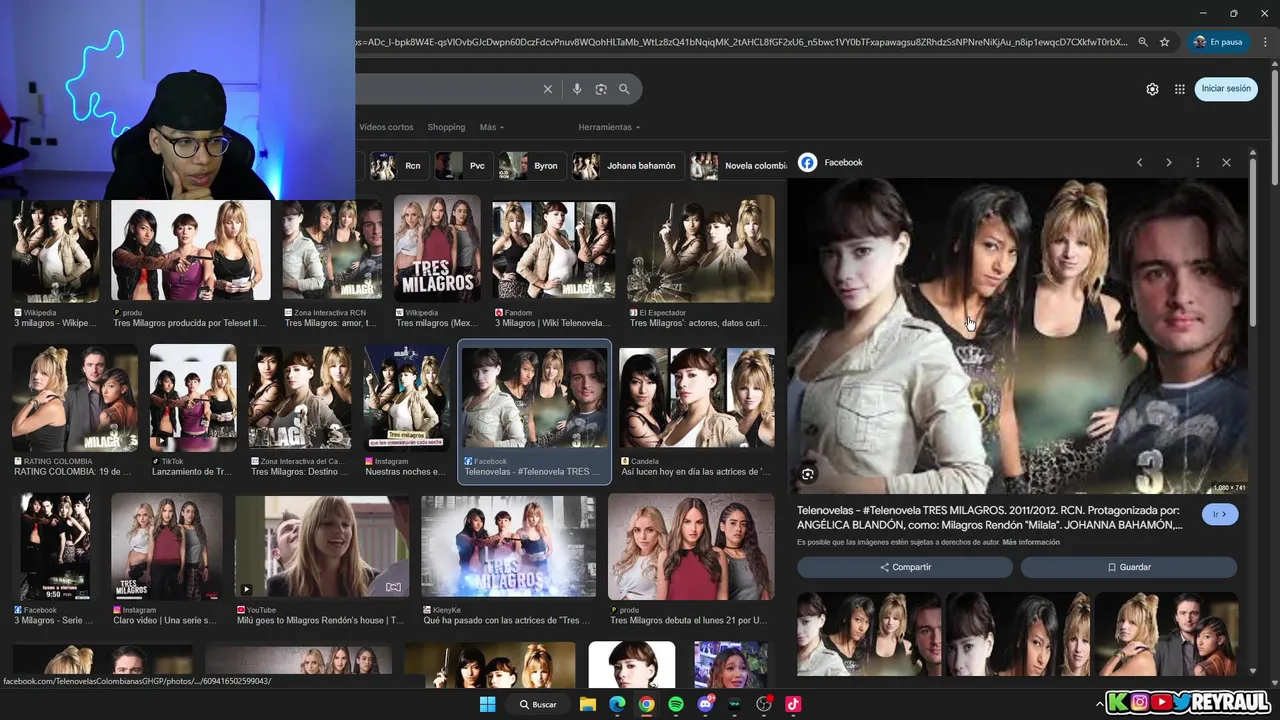Screen dimensions: 1280x720
Task: Launch Microsoft Edge from the taskbar
Action: (617, 704)
